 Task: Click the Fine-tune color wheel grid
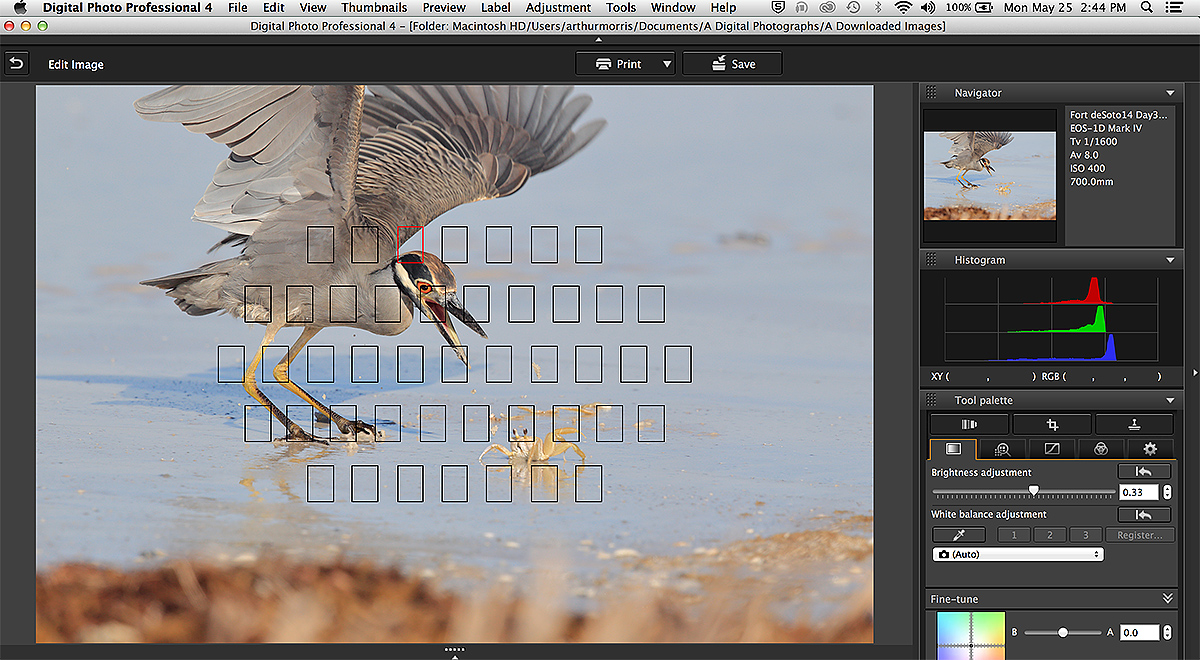click(x=969, y=635)
